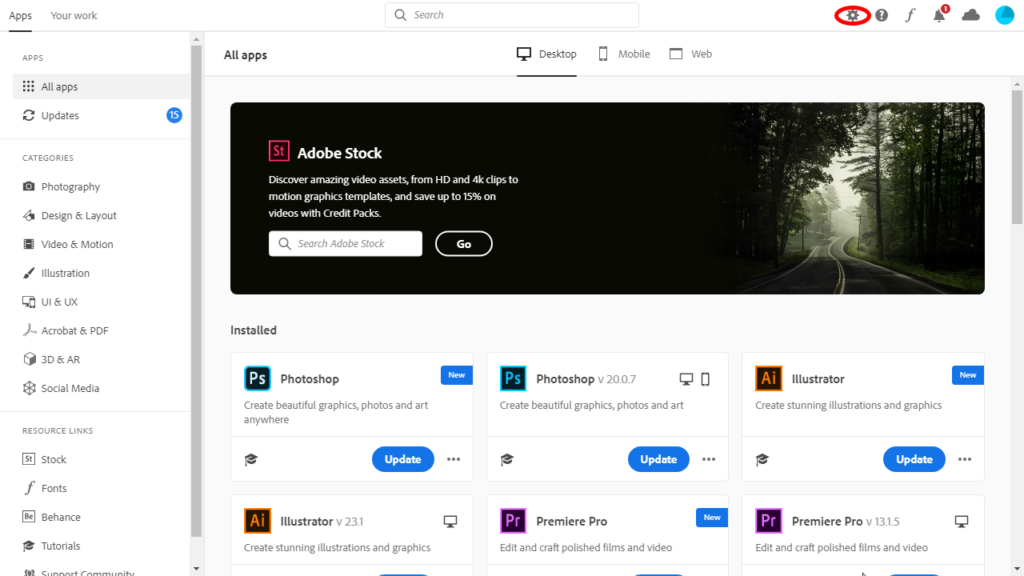Click the "All apps" page heading

click(246, 55)
